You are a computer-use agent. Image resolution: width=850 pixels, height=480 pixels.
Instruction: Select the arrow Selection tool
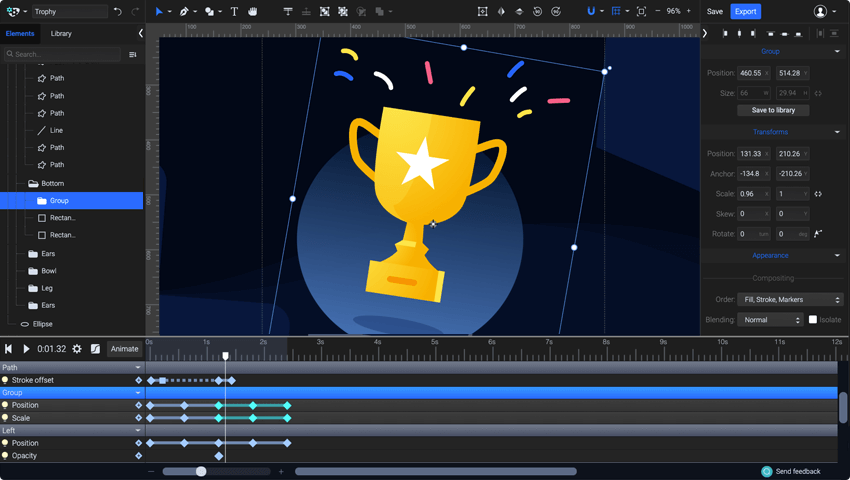[159, 11]
